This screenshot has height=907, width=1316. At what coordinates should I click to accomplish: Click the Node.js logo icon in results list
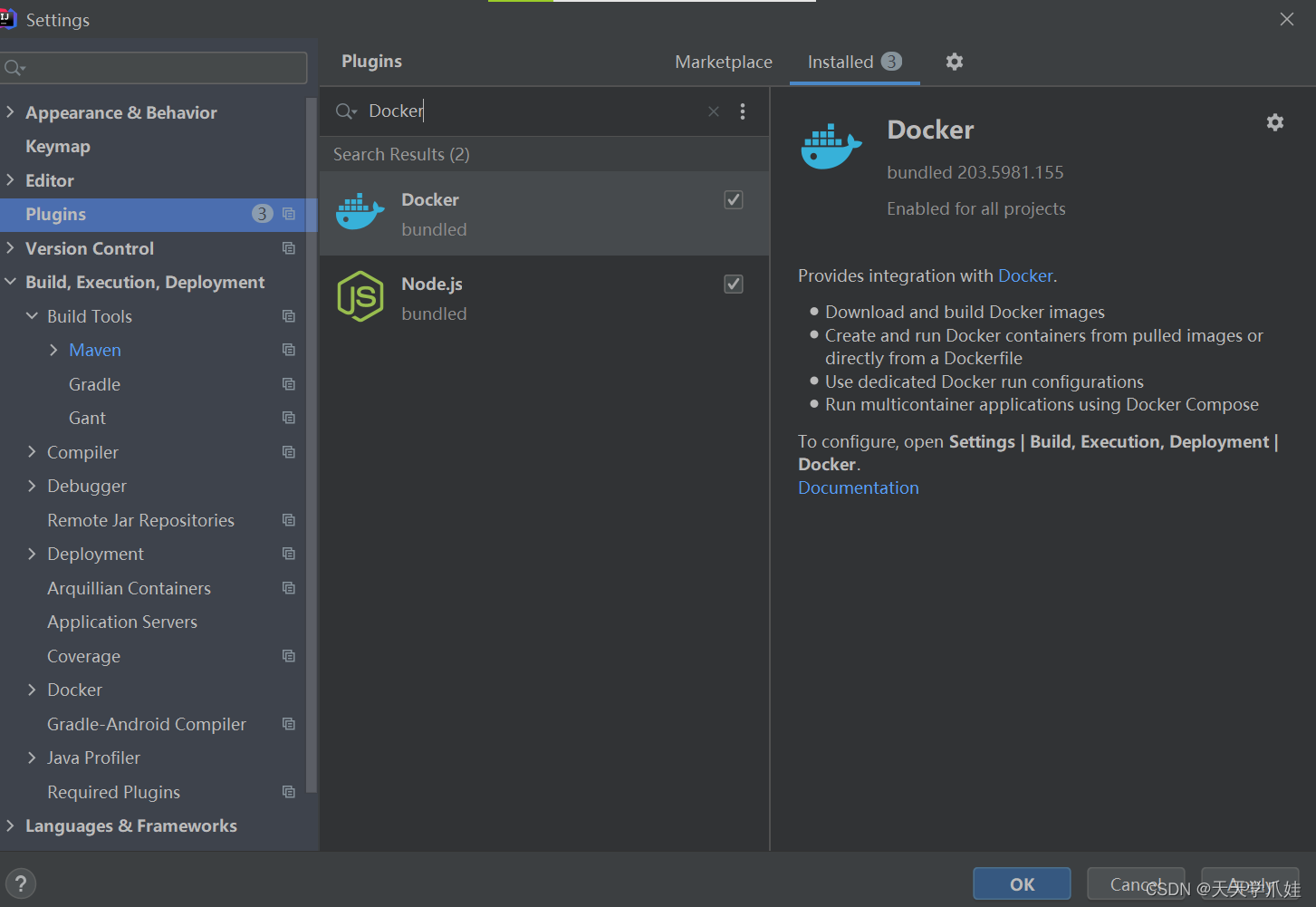[x=360, y=296]
